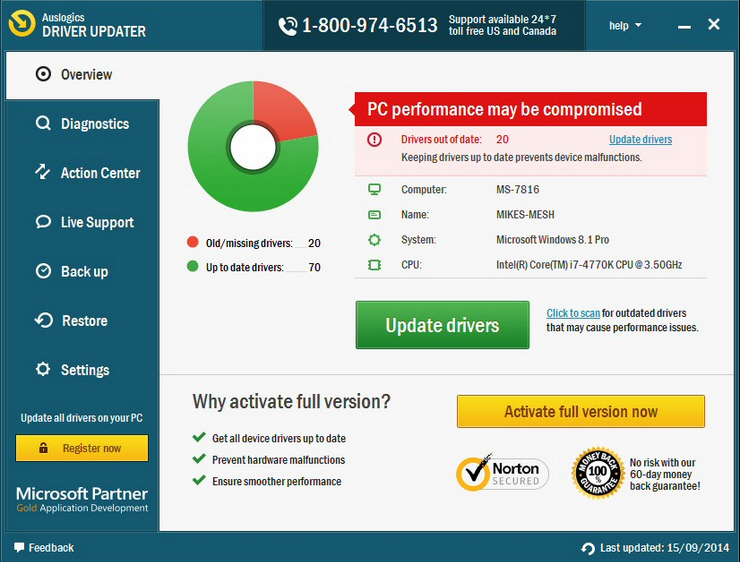Click the red warning exclamation icon
The width and height of the screenshot is (740, 562).
(374, 140)
